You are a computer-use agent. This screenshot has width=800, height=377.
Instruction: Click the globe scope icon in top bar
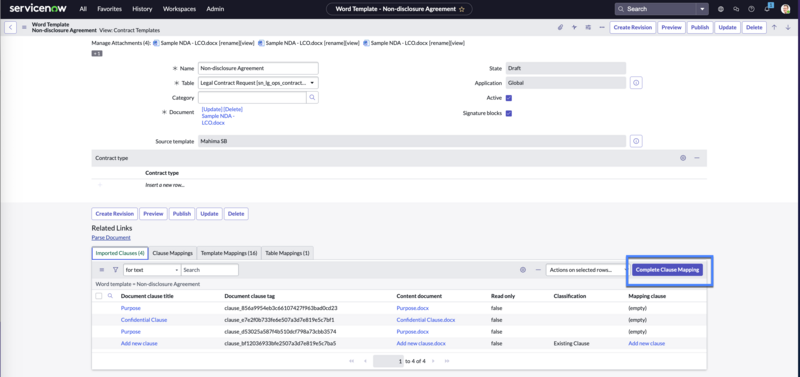pos(720,9)
